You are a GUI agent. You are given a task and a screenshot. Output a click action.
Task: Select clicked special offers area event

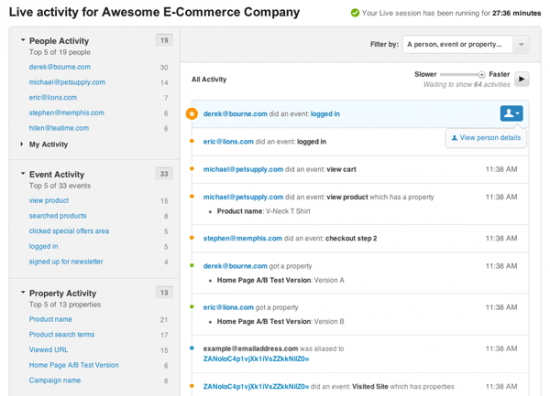pos(69,231)
